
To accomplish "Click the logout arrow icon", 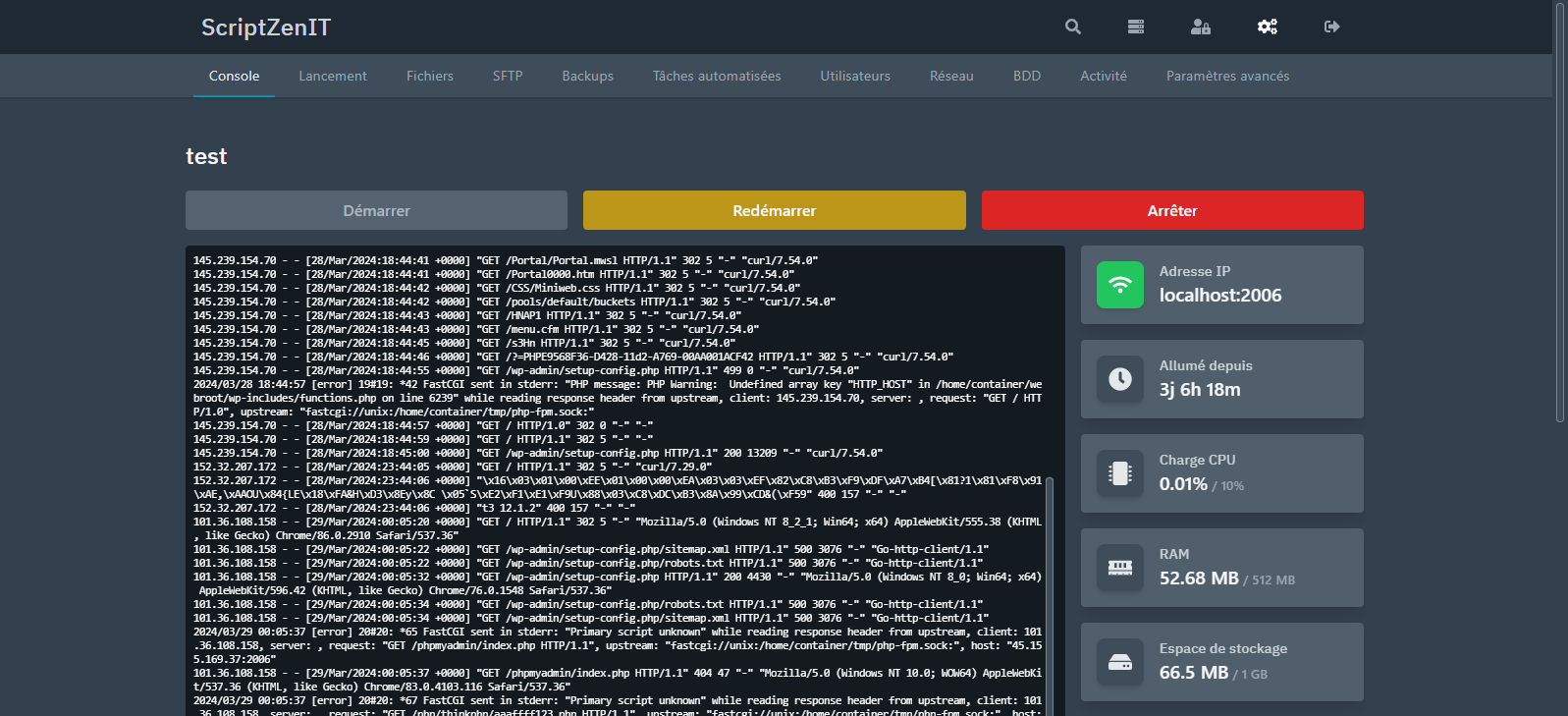I will click(1332, 27).
